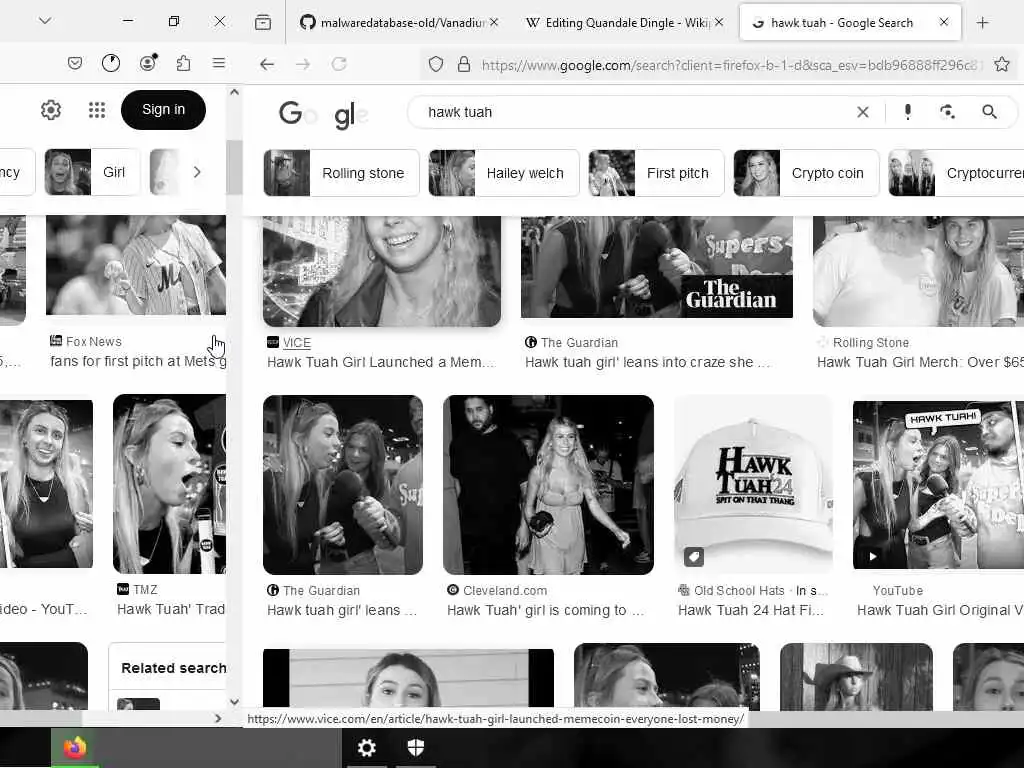Image resolution: width=1024 pixels, height=768 pixels.
Task: Open the Google apps grid
Action: point(97,110)
